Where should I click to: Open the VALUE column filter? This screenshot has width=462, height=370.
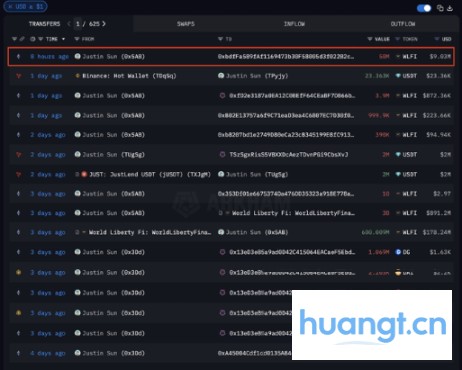(x=370, y=39)
